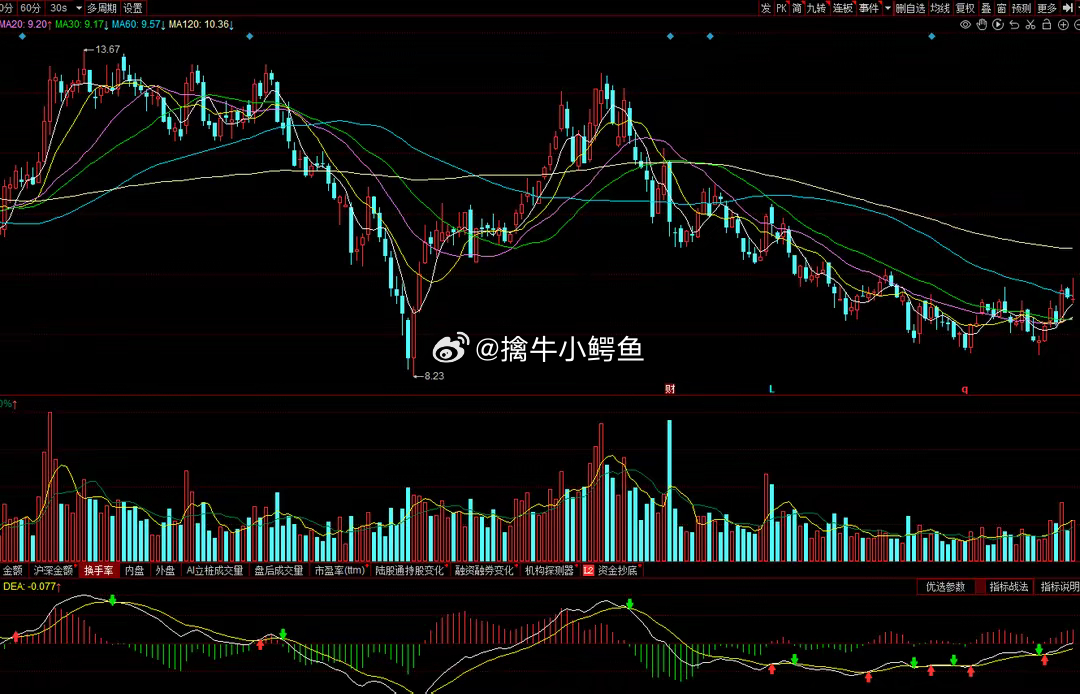The image size is (1080, 694).
Task: Zoom in with the plus icon
Action: [1063, 25]
